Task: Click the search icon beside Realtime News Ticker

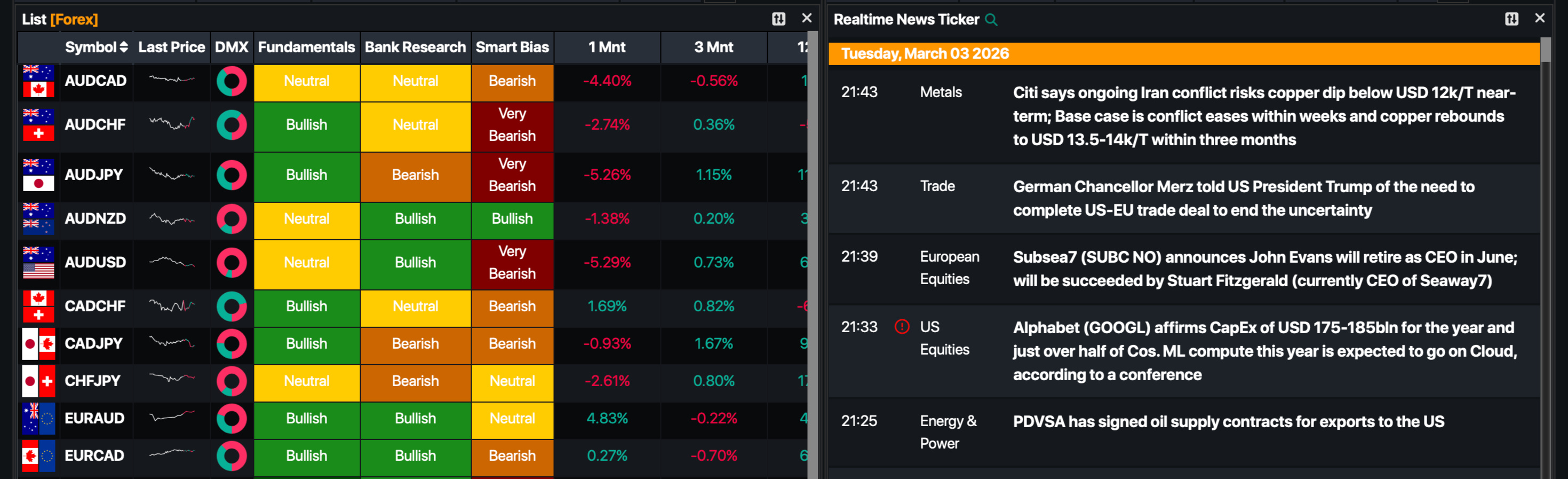Action: [x=991, y=20]
